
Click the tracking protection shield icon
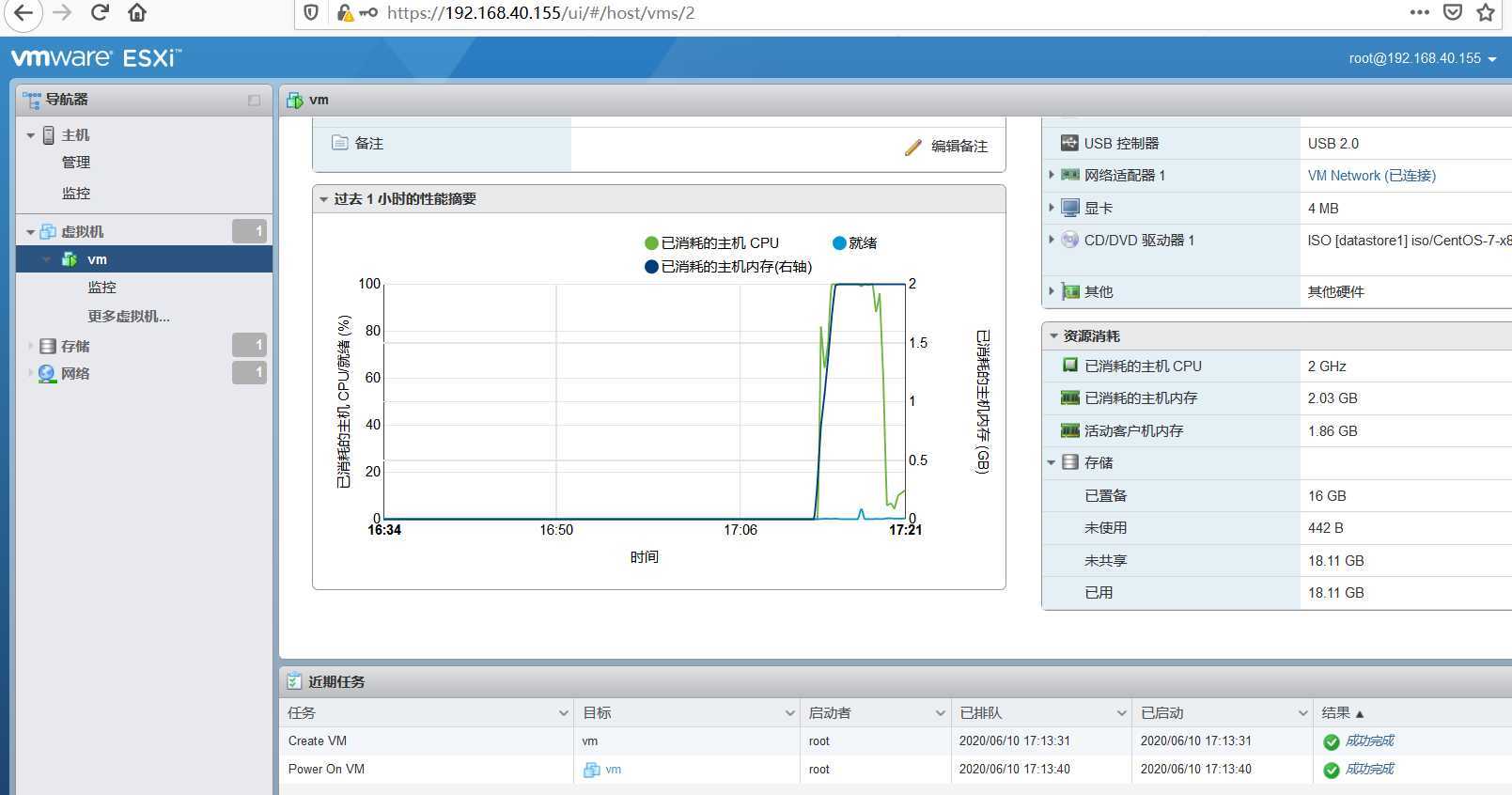311,13
